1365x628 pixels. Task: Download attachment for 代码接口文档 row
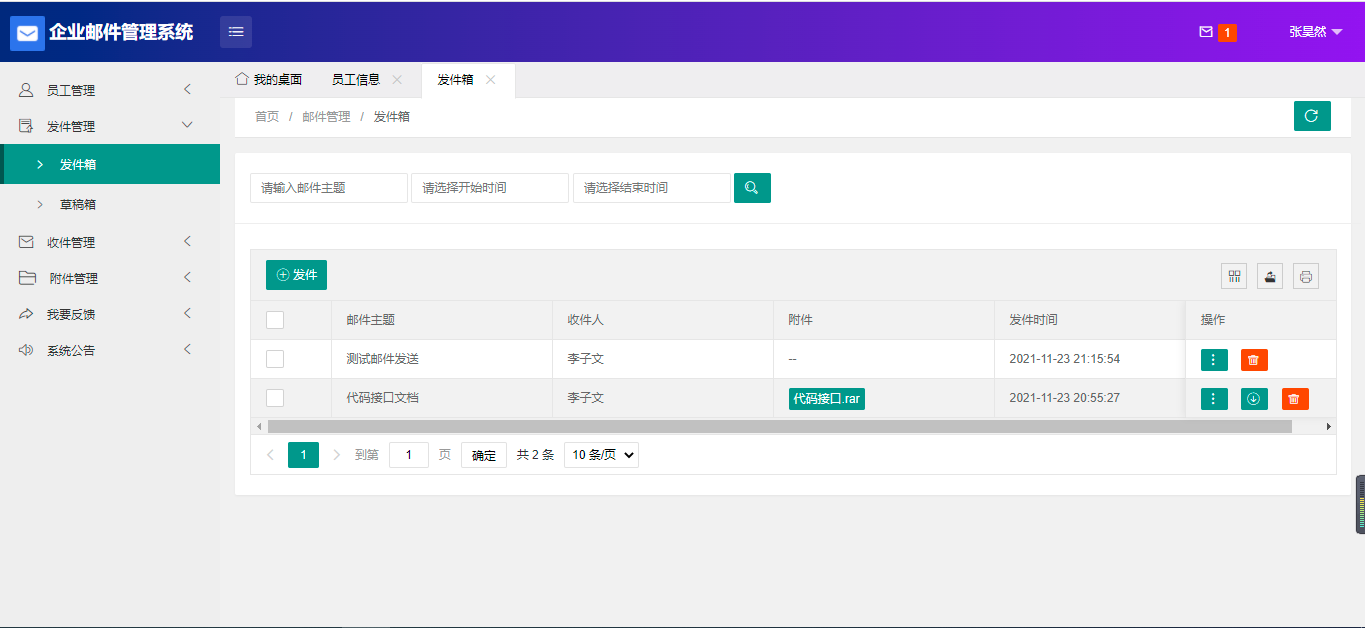1254,399
